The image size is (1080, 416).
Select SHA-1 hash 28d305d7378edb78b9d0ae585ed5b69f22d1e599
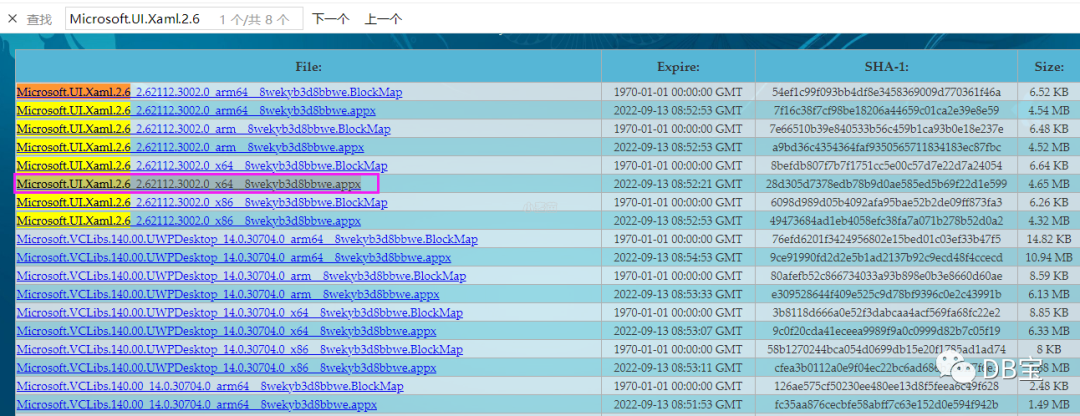(886, 184)
